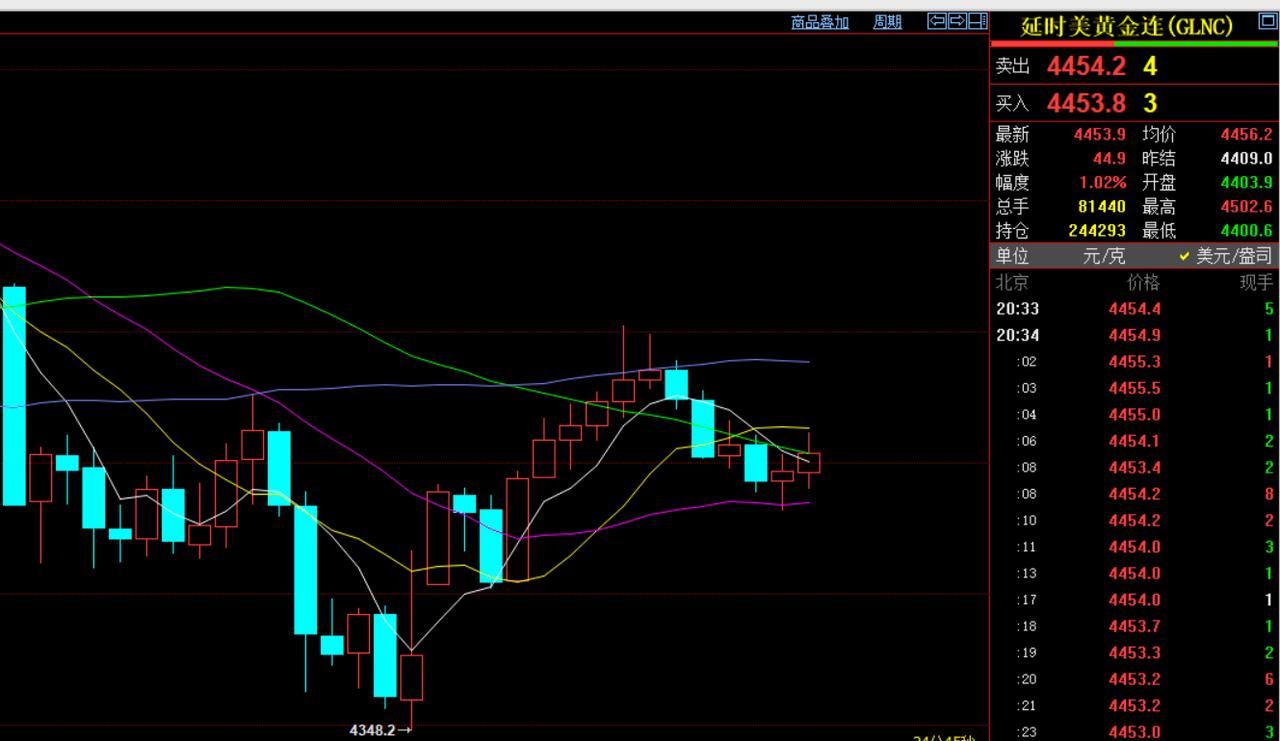Select the 元/克 unit option

pos(1104,257)
